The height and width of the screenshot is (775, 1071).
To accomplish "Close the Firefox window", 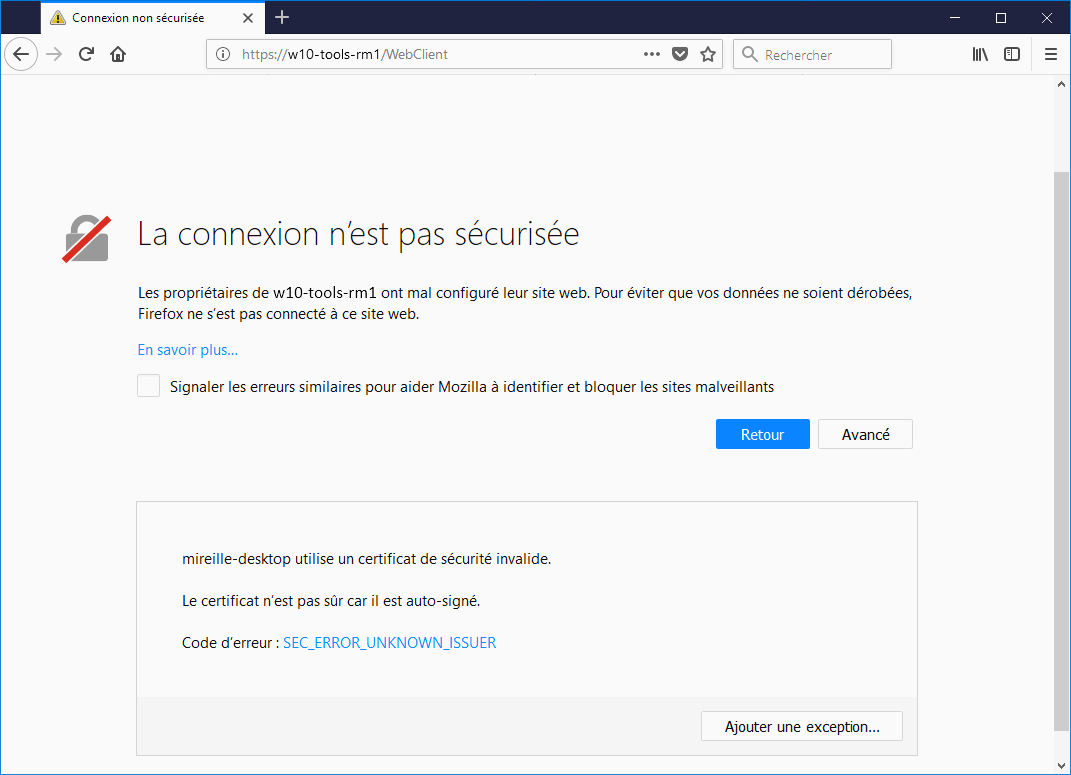I will coord(1046,18).
